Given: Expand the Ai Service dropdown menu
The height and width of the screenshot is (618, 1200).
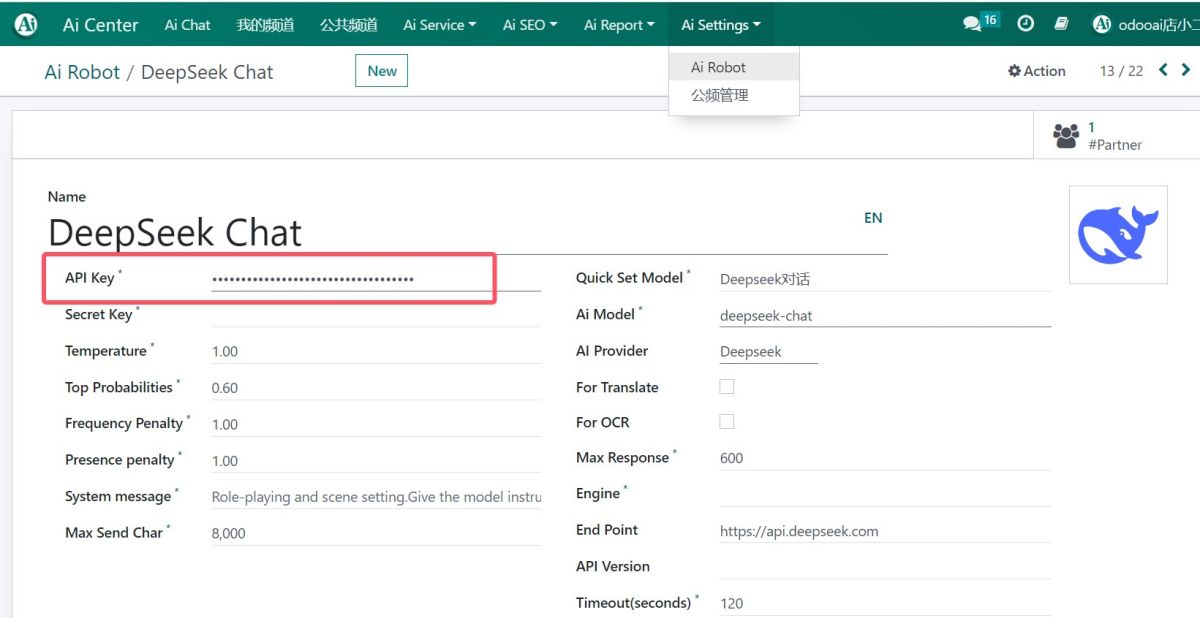Looking at the screenshot, I should coord(439,25).
